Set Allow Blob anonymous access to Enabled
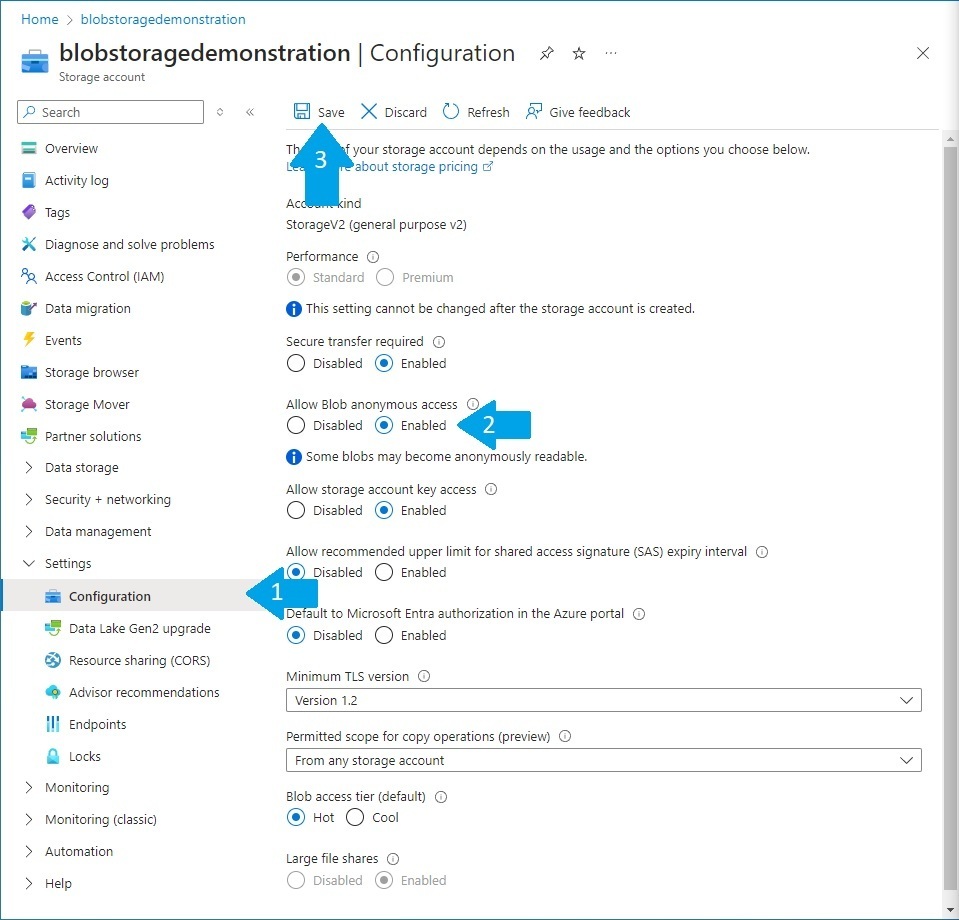959x920 pixels. [x=384, y=425]
